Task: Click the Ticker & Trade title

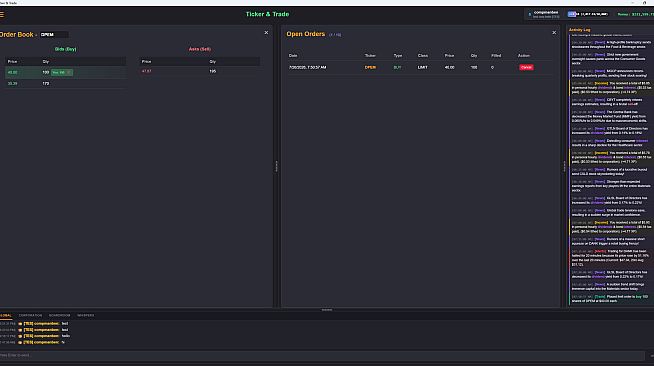Action: click(267, 14)
